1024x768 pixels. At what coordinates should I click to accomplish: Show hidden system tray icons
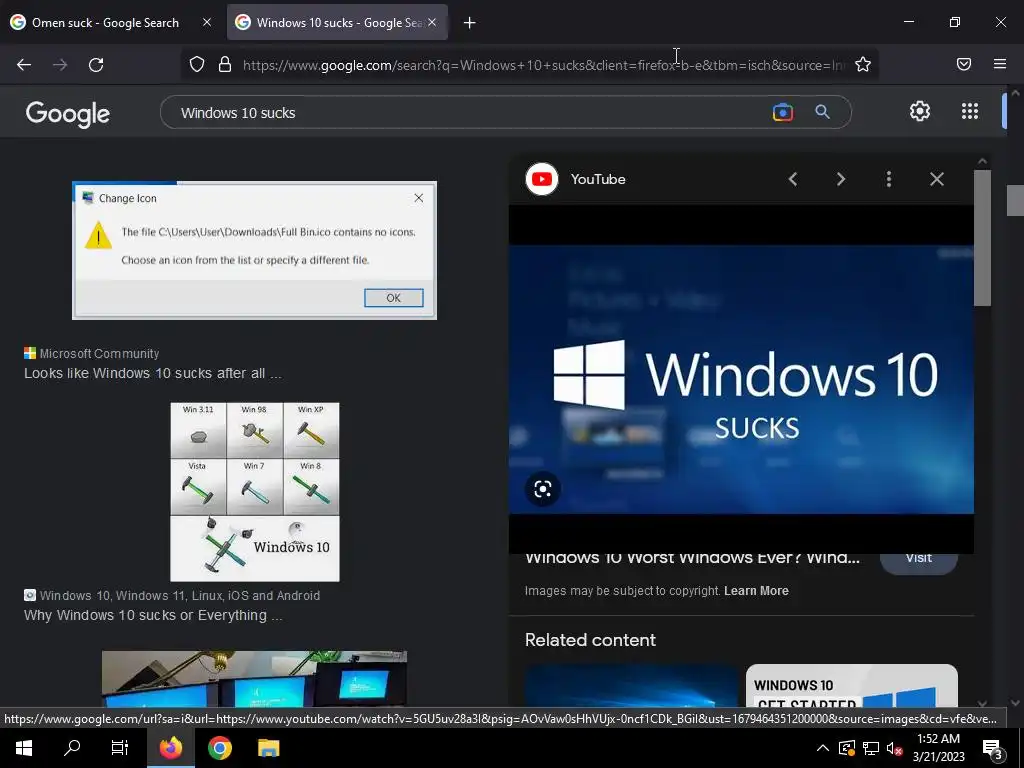point(823,748)
